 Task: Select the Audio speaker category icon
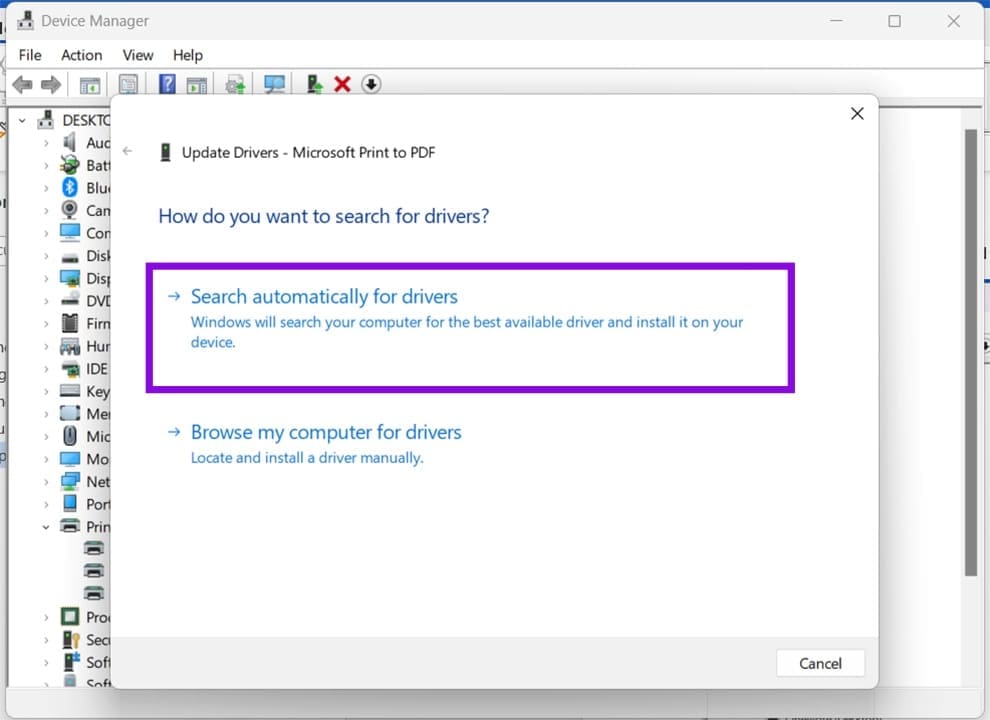[69, 142]
